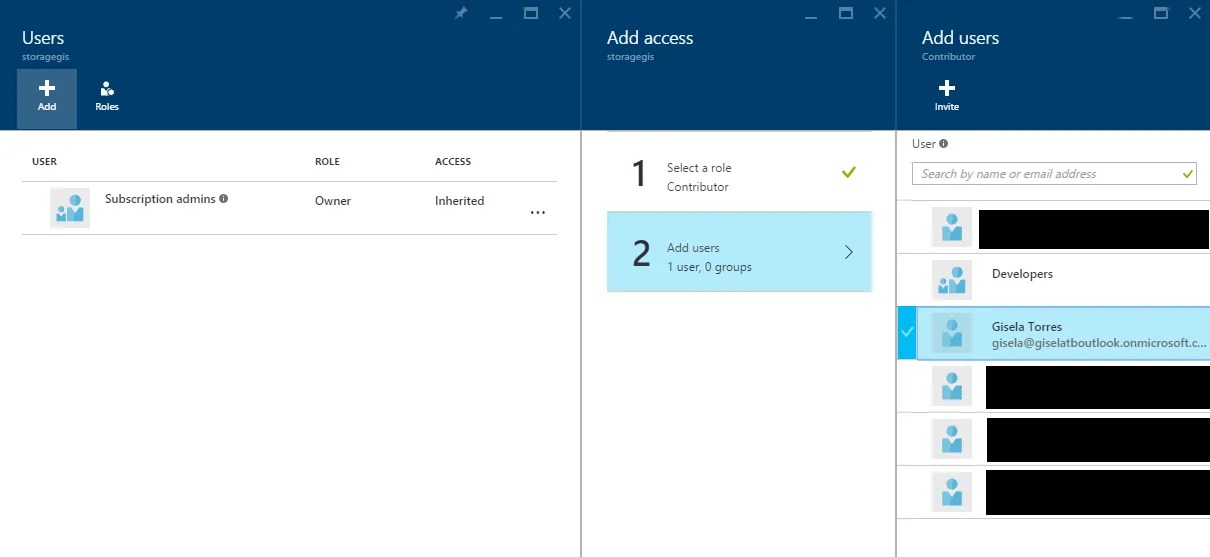Open step 2 Add users
Viewport: 1210px width, 557px height.
pyautogui.click(x=739, y=252)
